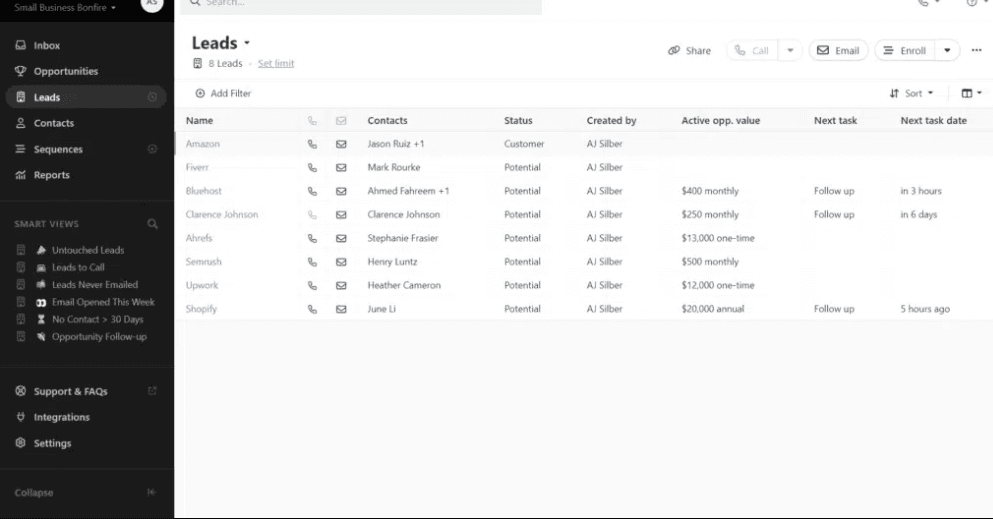The height and width of the screenshot is (519, 993).
Task: Click the Enroll button
Action: 904,51
